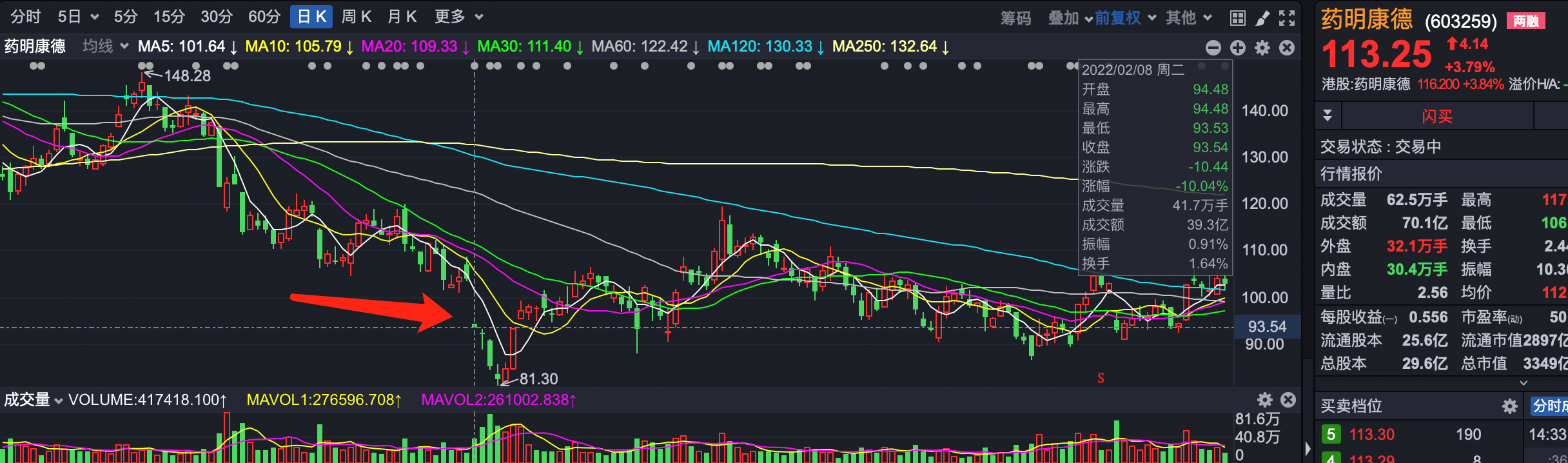Click the 两融 margin trading badge
Image resolution: width=1568 pixels, height=463 pixels.
coord(1525,21)
